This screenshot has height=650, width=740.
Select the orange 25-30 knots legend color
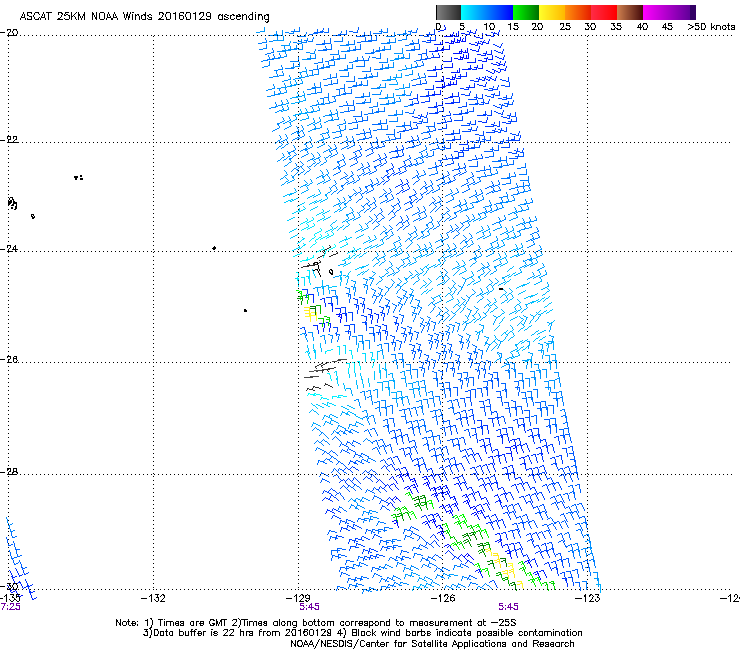tap(578, 12)
